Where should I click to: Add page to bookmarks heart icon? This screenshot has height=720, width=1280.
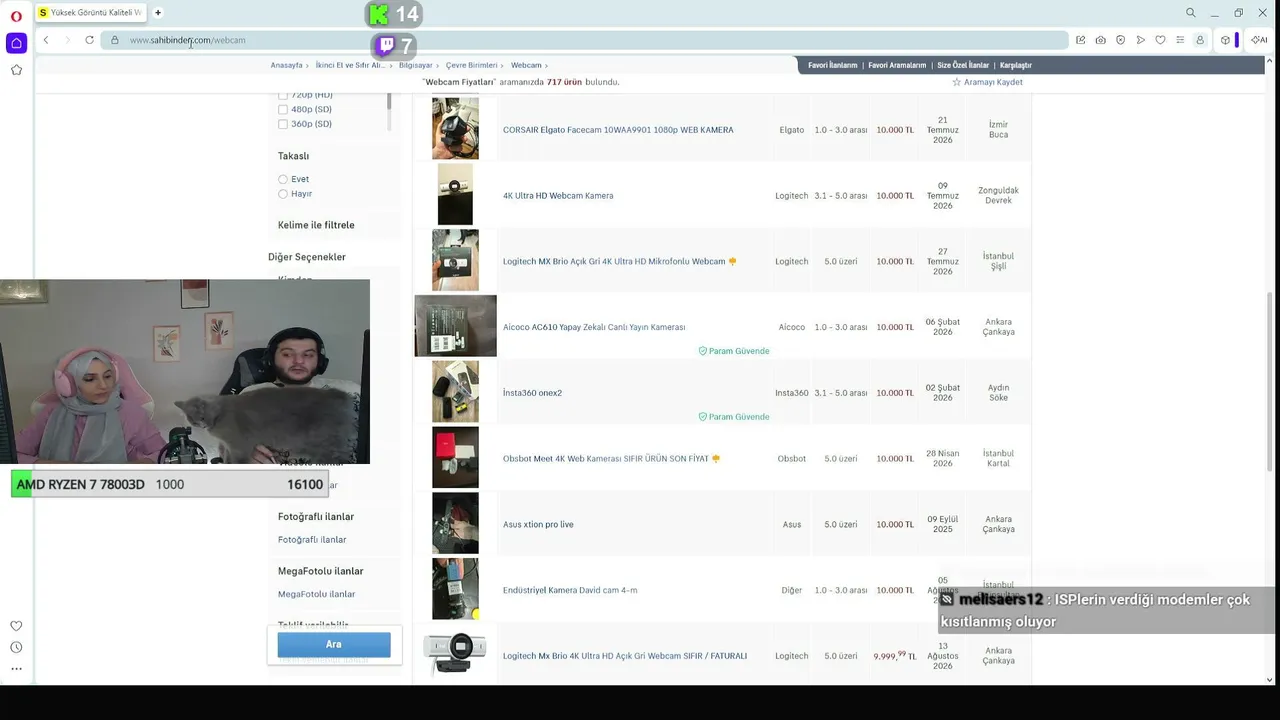pos(1160,40)
